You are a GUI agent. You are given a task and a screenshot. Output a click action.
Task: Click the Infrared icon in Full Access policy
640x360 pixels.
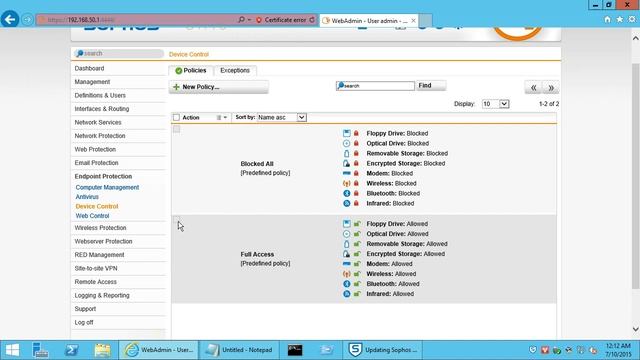(347, 294)
